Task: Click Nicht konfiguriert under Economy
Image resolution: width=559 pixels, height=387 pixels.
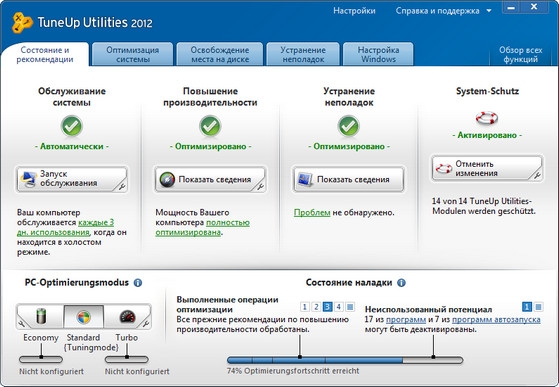Action: 51,371
